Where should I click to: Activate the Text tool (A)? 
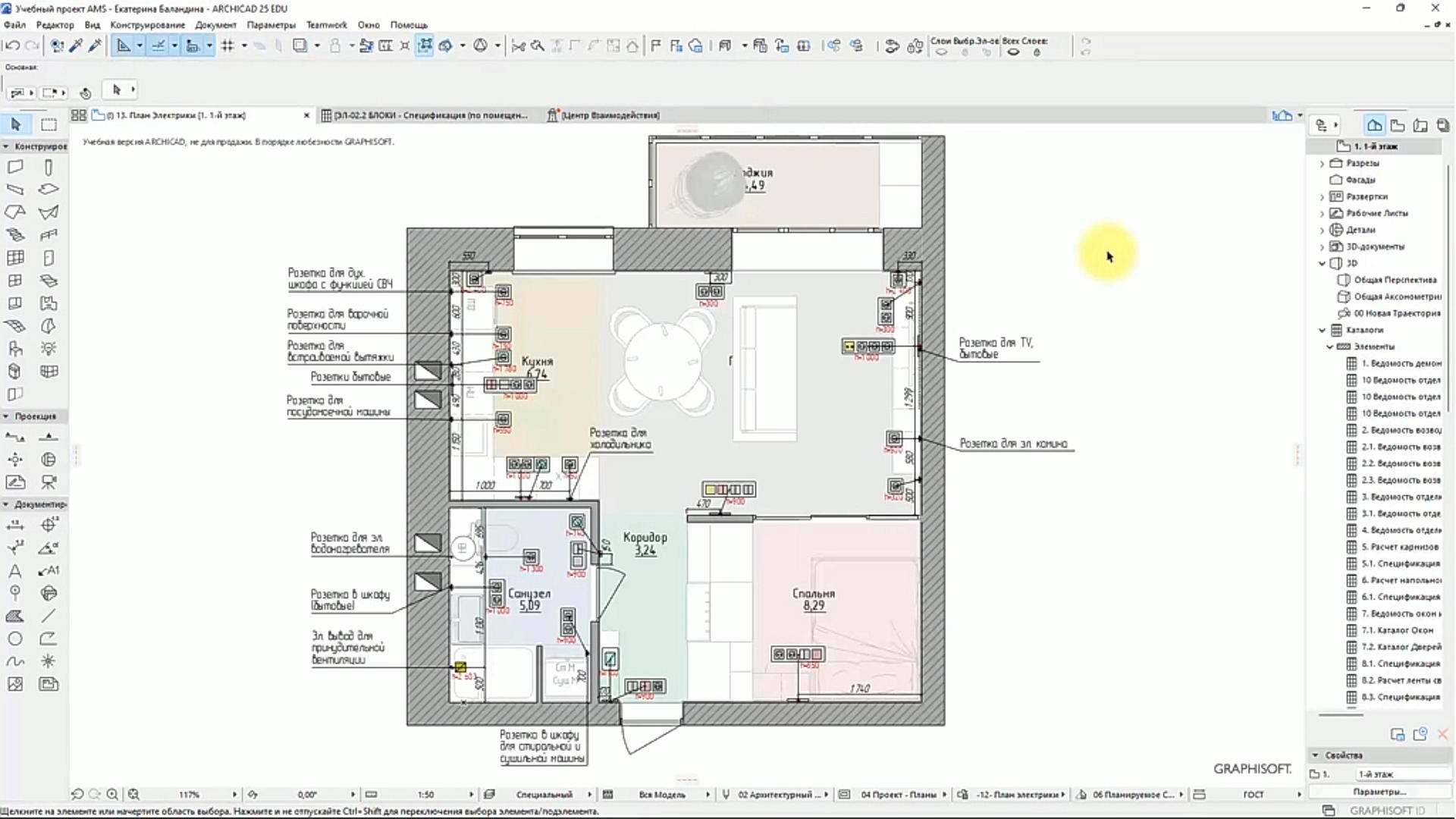[x=15, y=570]
